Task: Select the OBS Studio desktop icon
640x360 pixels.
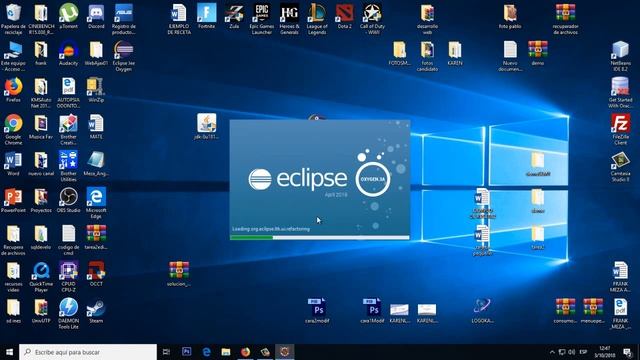Action: click(68, 200)
